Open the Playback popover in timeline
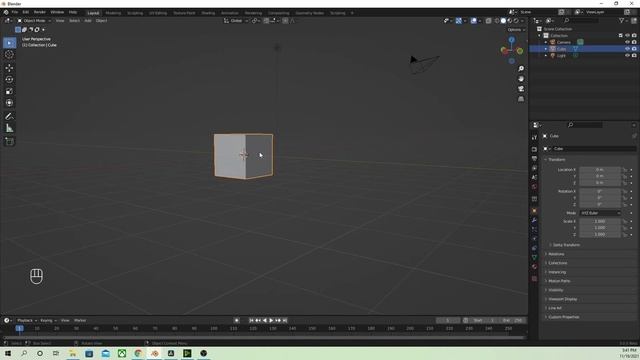This screenshot has width=640, height=360. 27,320
